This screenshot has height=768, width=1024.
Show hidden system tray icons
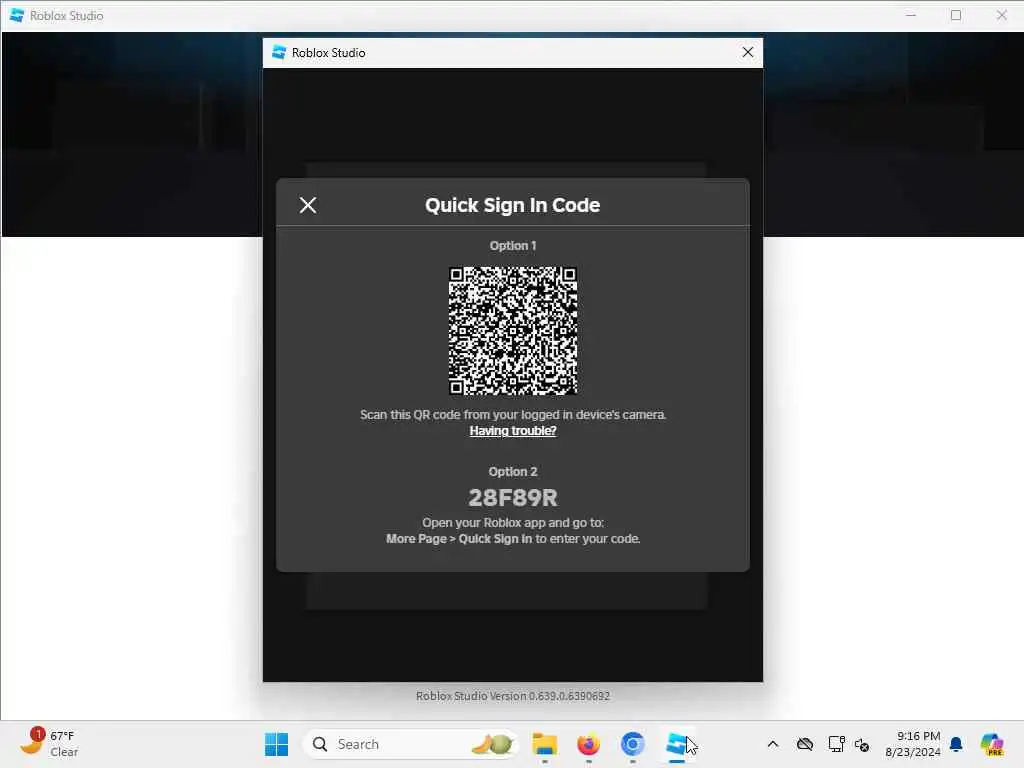[773, 744]
